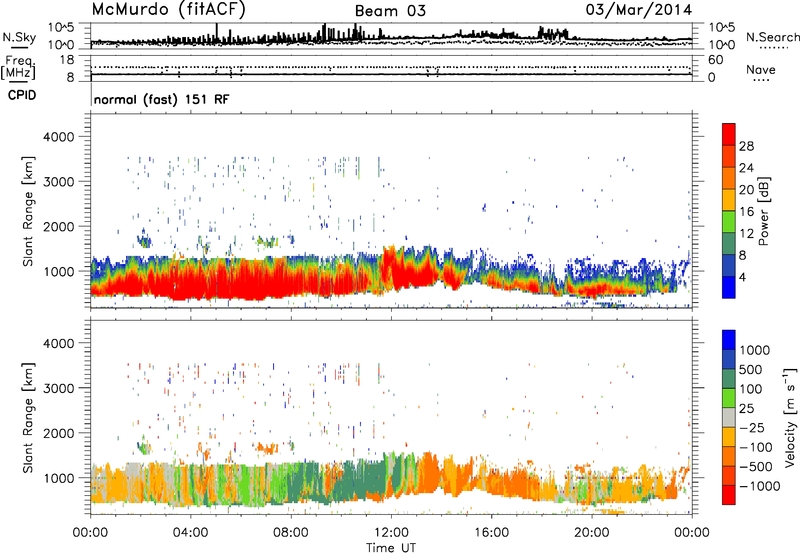The height and width of the screenshot is (554, 800).
Task: Click the '04:00' time tick label
Action: click(x=190, y=533)
